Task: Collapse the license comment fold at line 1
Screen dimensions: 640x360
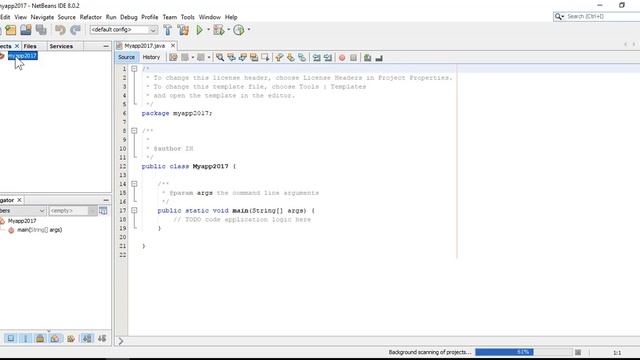Action: pyautogui.click(x=134, y=69)
